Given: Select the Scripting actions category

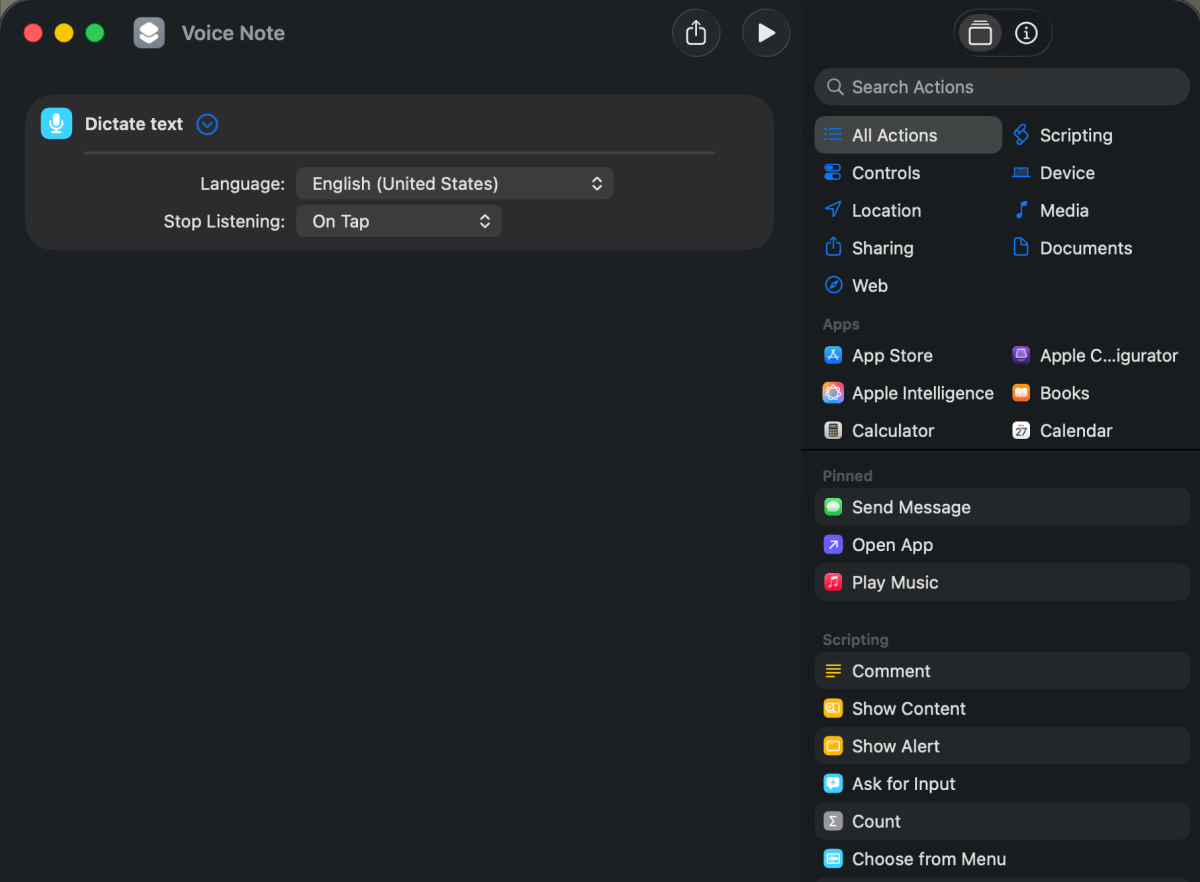Looking at the screenshot, I should click(x=1074, y=135).
